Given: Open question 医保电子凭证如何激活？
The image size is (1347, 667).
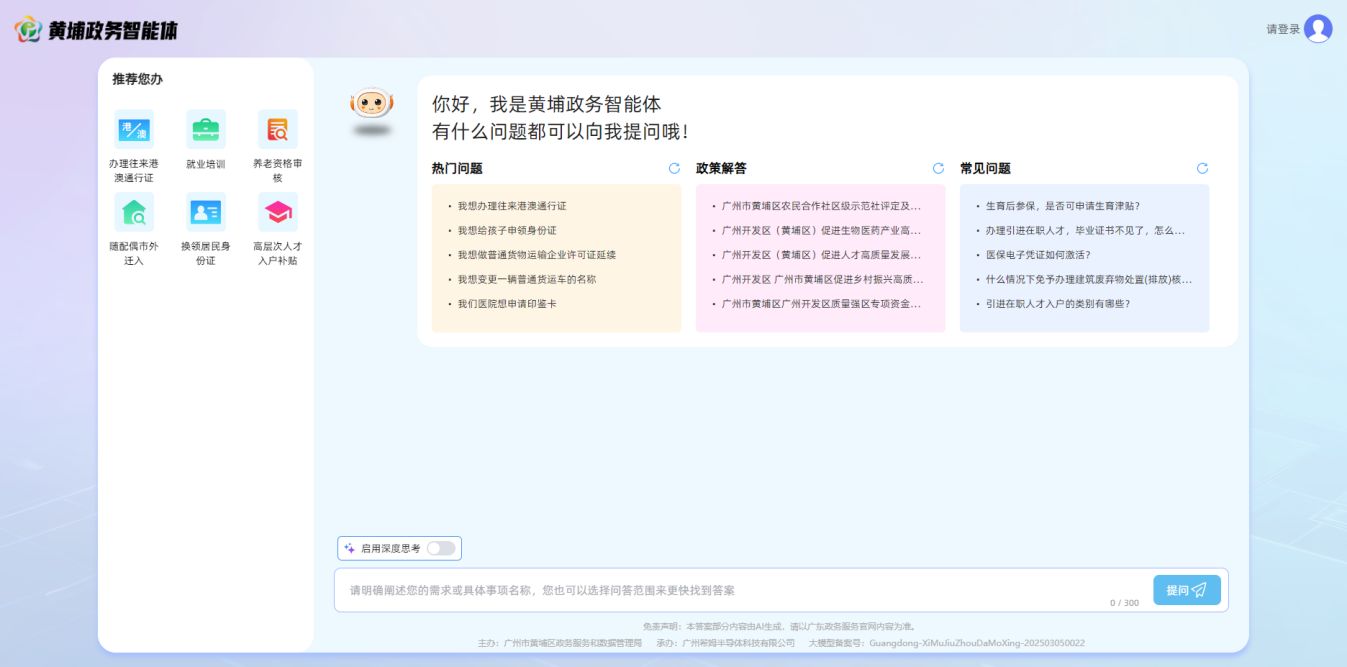Looking at the screenshot, I should (x=1038, y=255).
